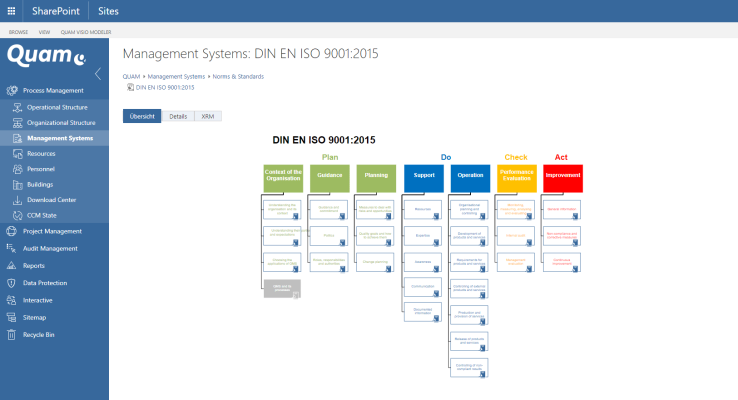Select Operational Structure in the tree
The width and height of the screenshot is (738, 400).
click(x=56, y=107)
